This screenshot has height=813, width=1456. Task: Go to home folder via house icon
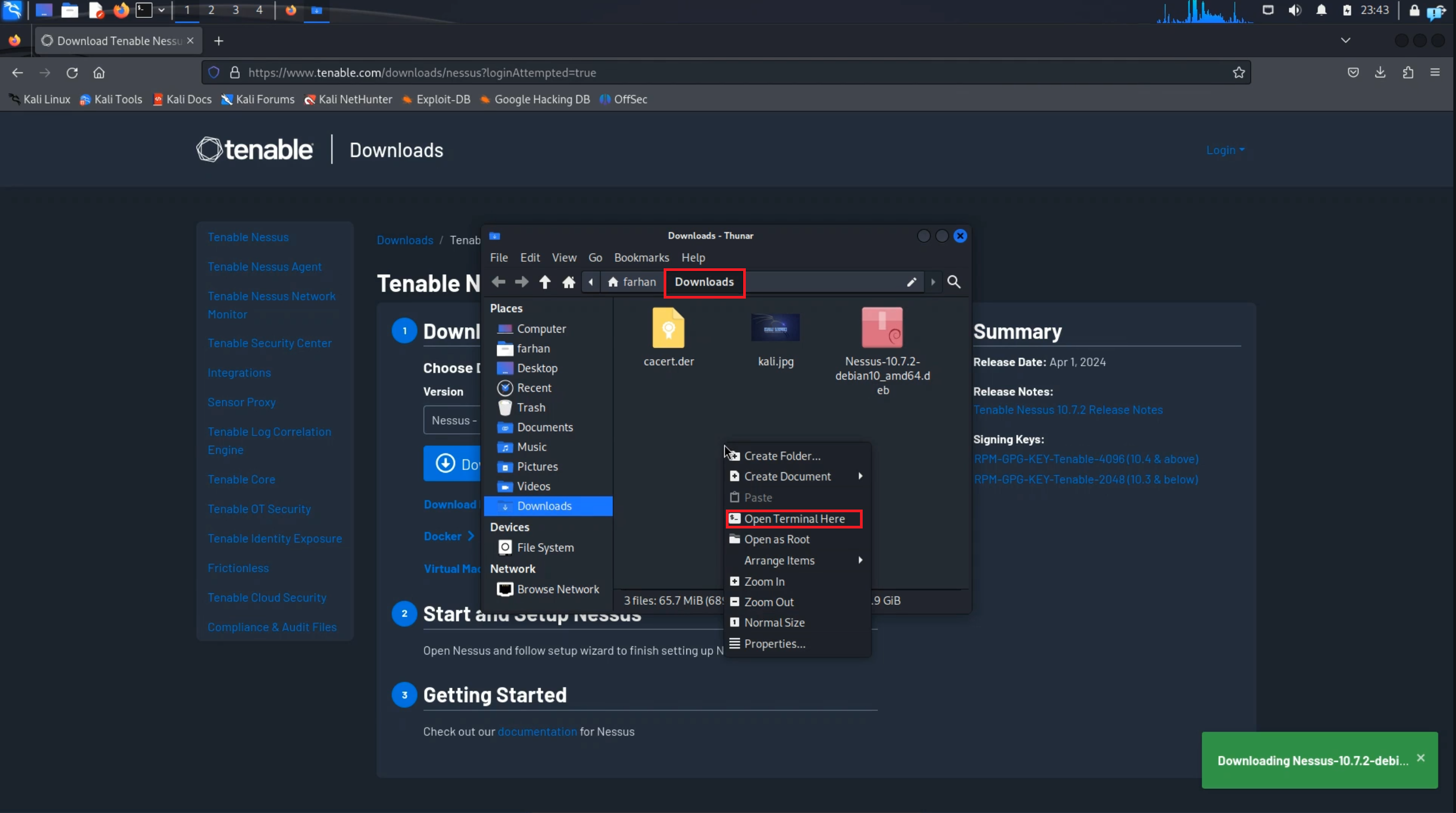568,282
